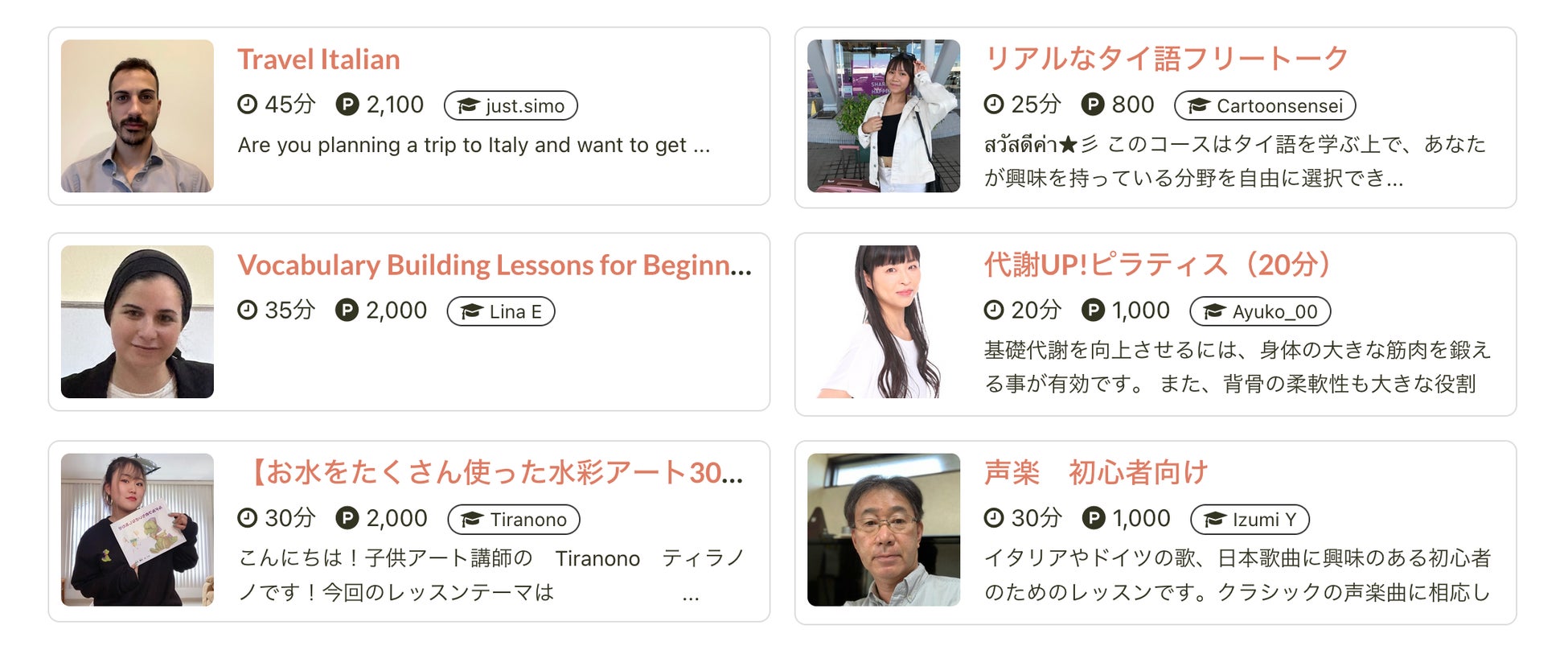Select the Tiranono tutor tag
1568x654 pixels.
click(514, 520)
